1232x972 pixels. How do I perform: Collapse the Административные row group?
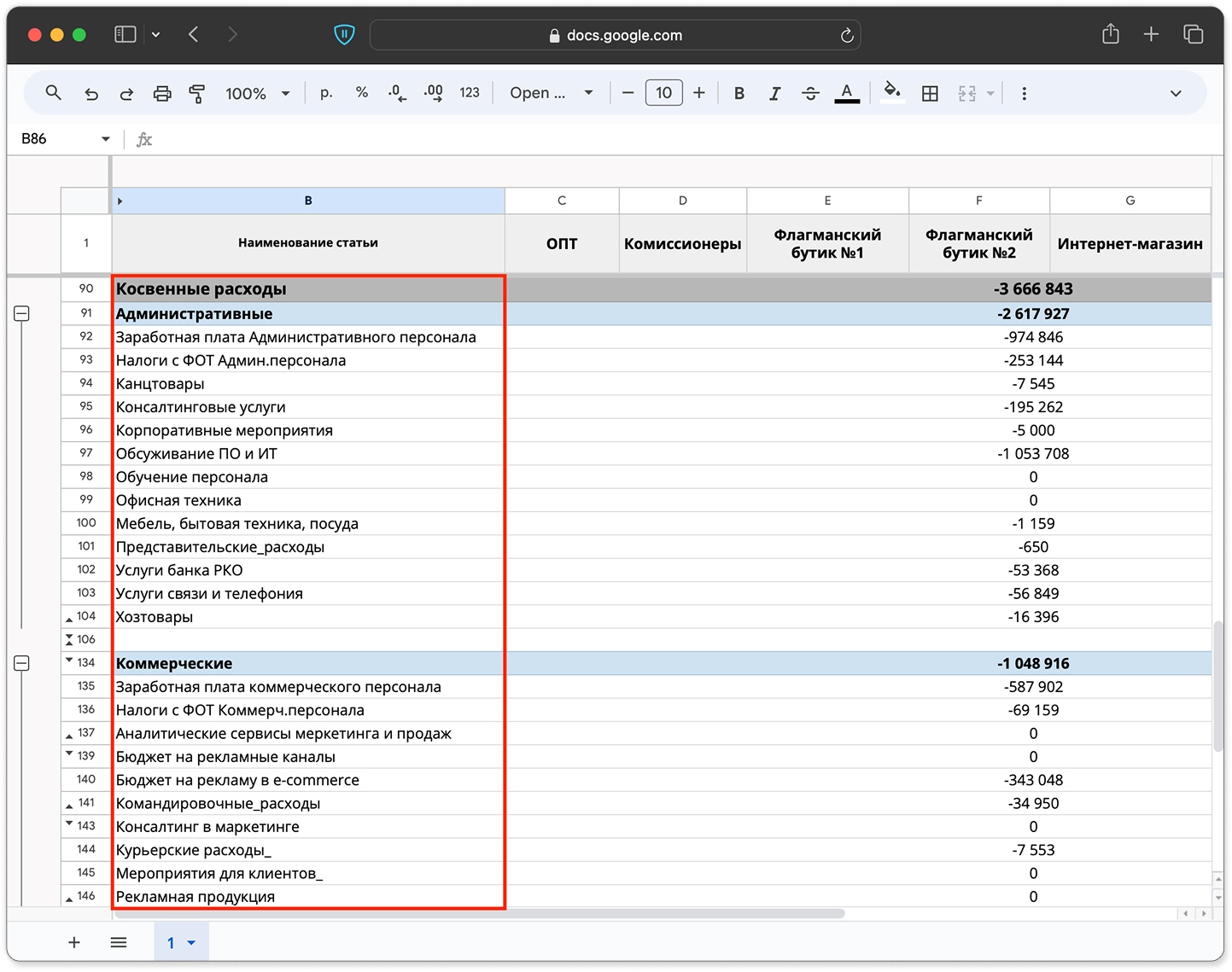tap(22, 313)
